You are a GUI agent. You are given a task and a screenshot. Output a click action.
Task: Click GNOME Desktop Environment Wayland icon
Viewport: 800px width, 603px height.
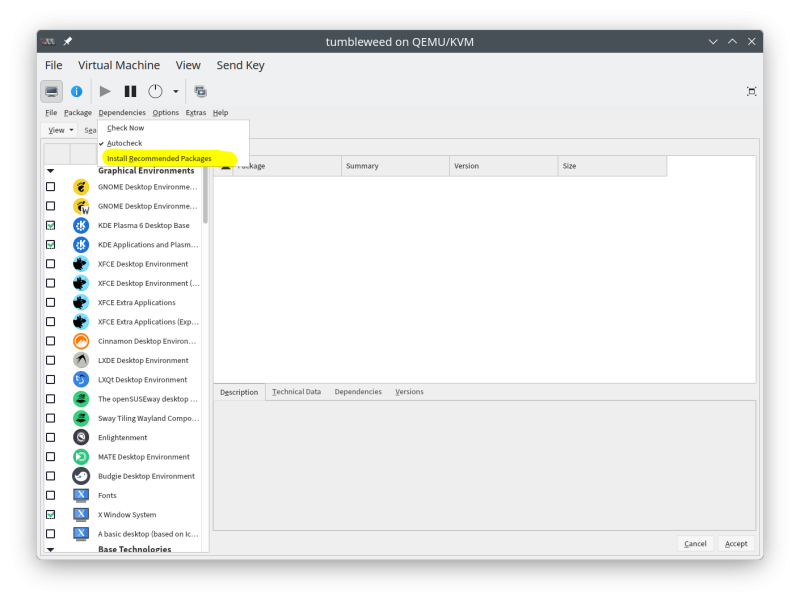click(x=81, y=206)
